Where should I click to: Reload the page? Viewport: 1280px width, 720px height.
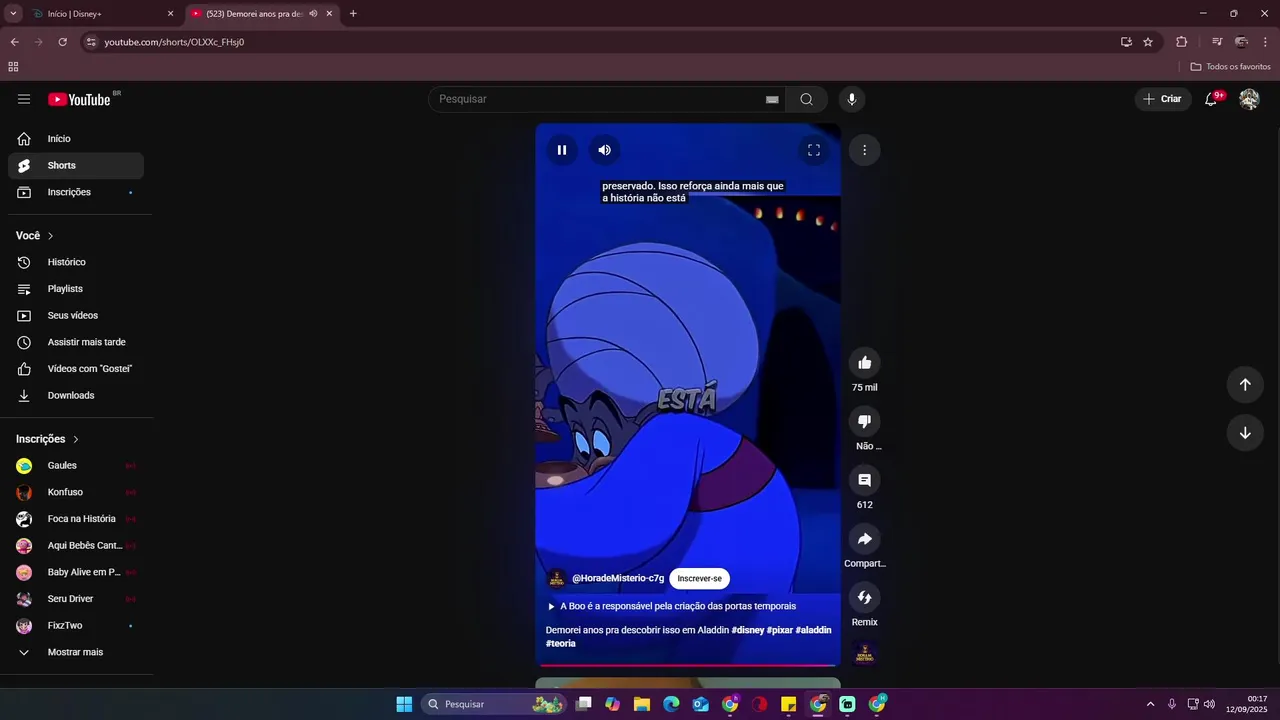click(62, 42)
